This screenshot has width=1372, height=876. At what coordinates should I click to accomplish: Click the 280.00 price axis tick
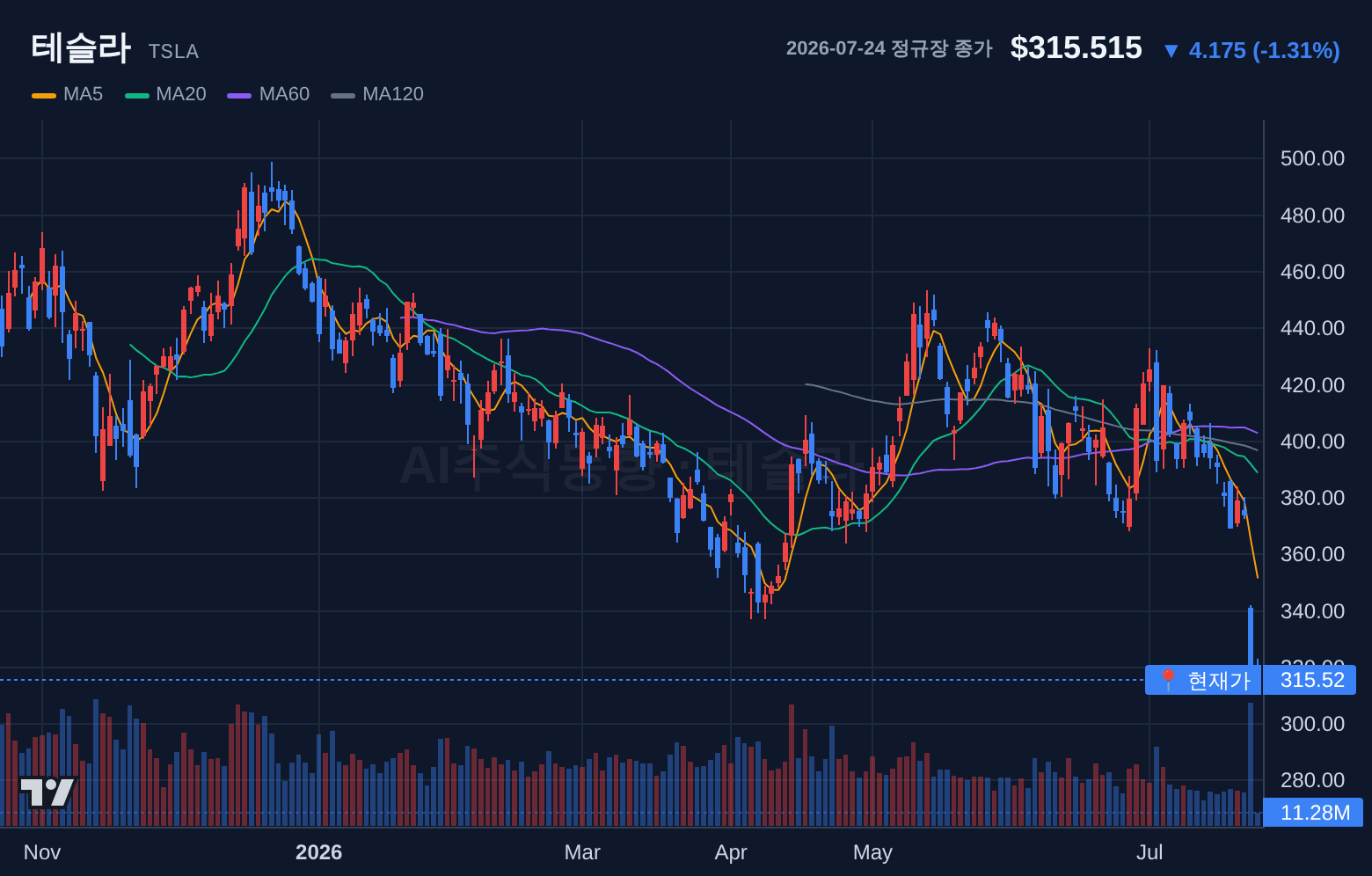click(x=1312, y=780)
